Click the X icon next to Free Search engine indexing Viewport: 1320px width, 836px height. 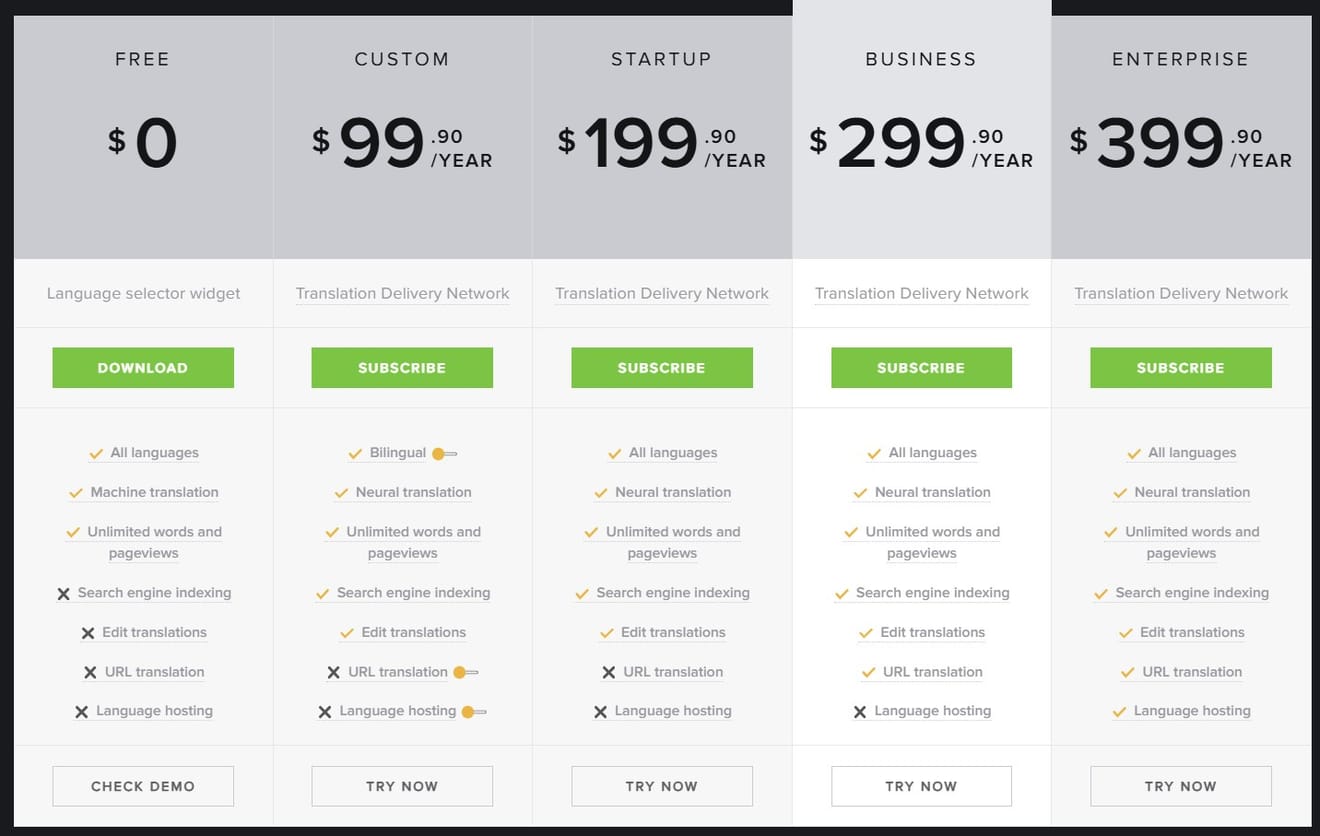click(63, 594)
